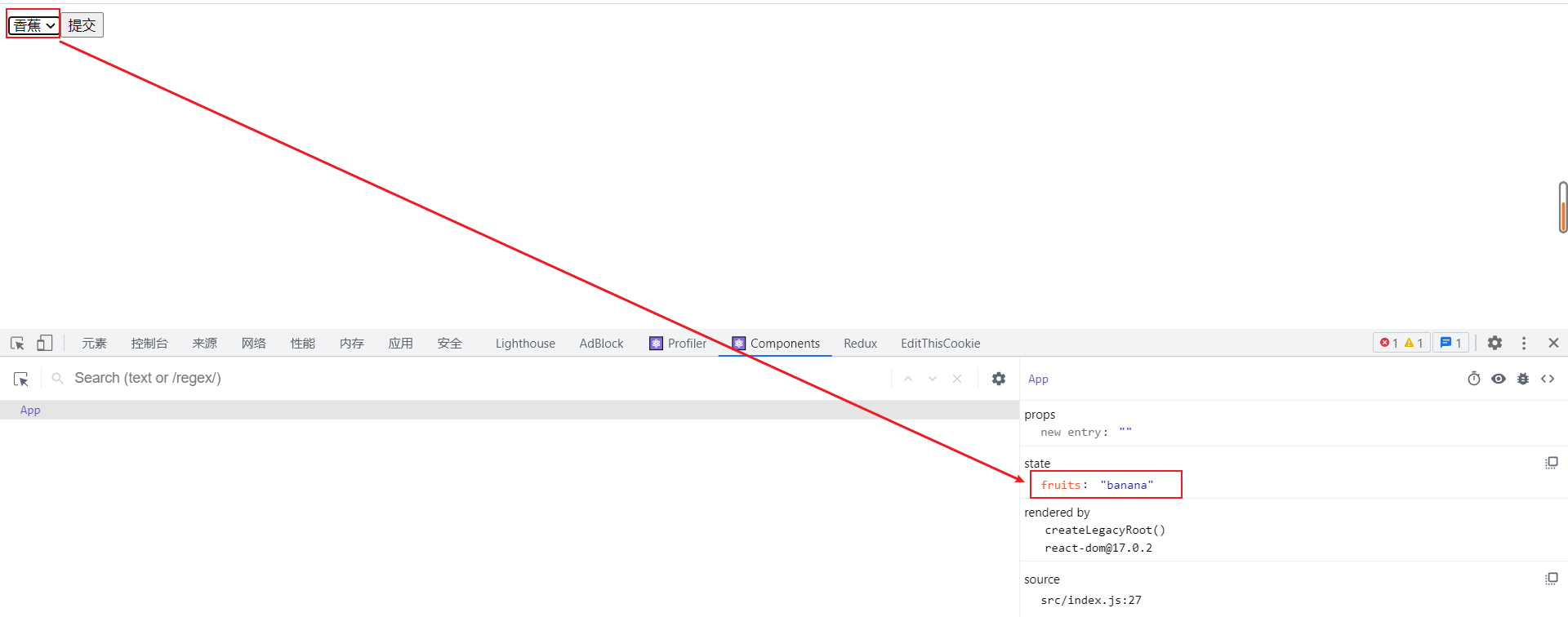The height and width of the screenshot is (617, 1568).
Task: Go to next search result arrow
Action: tap(933, 379)
